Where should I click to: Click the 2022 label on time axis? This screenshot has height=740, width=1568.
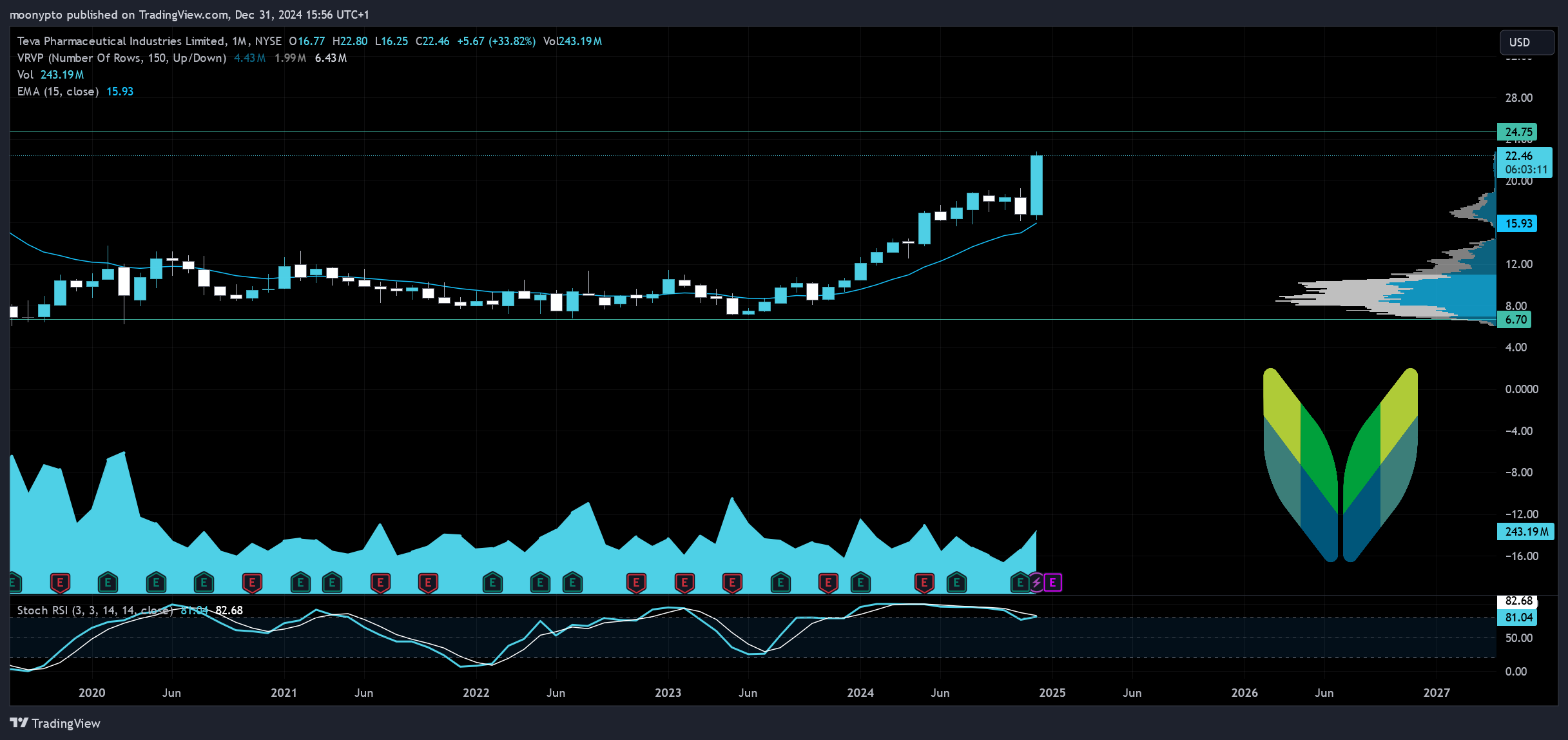tap(476, 693)
